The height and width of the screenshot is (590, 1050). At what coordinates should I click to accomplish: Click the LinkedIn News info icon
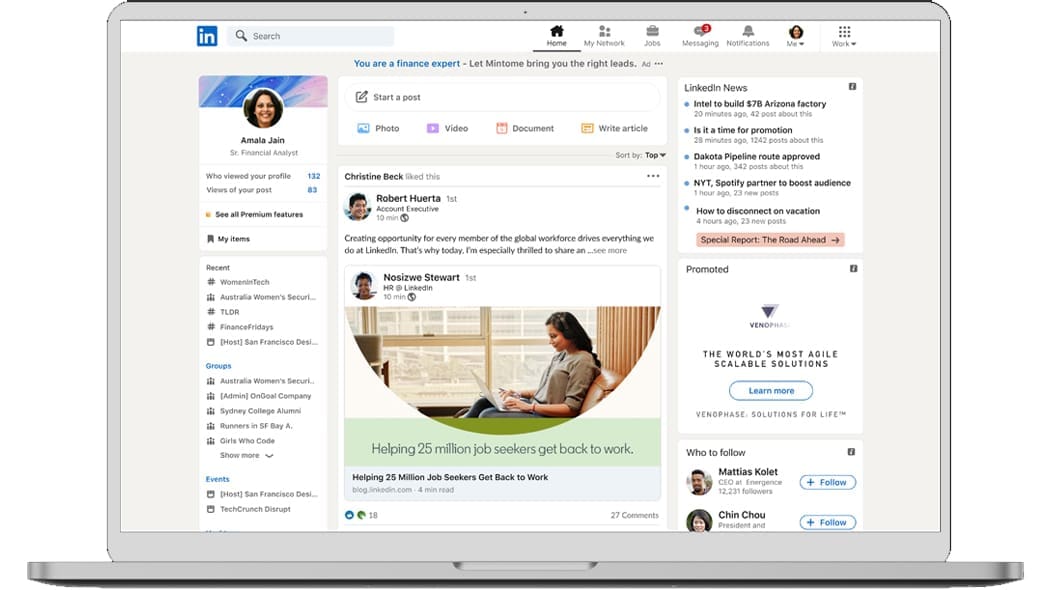pos(852,86)
